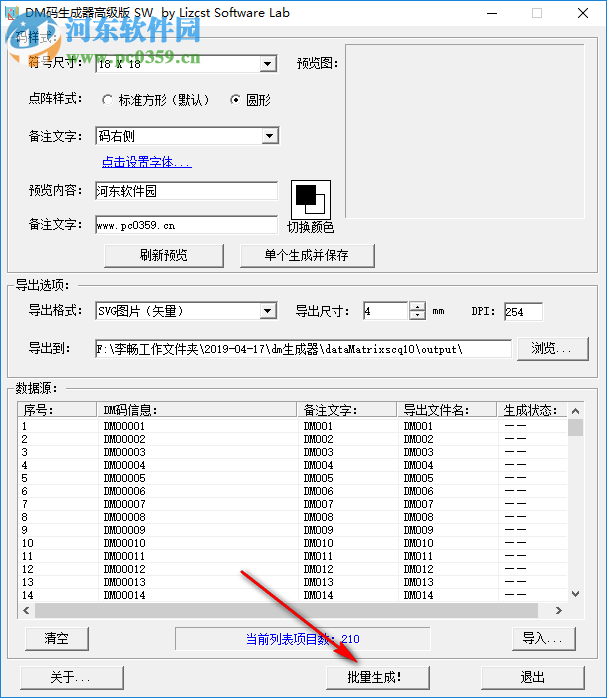This screenshot has height=698, width=607.
Task: Click the 浏览... browse button
Action: (x=553, y=349)
